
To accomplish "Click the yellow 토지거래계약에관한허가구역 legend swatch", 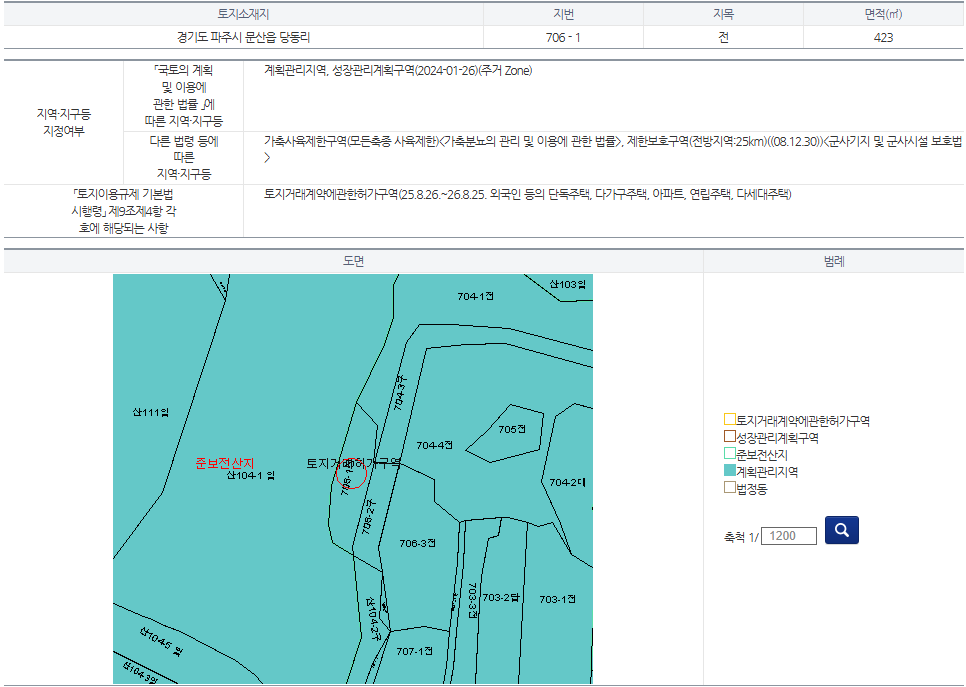I will [729, 420].
